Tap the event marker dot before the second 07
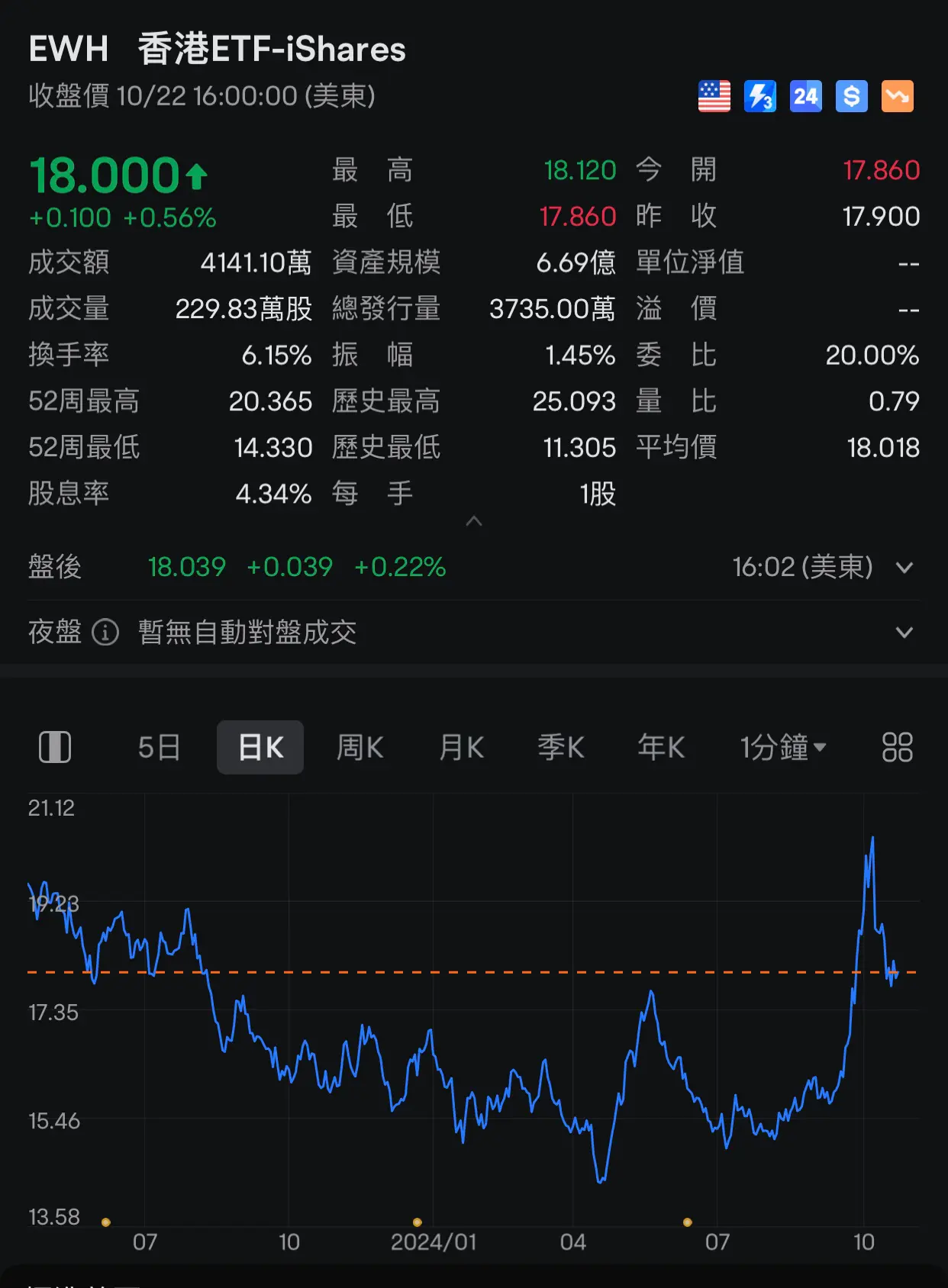Screen dimensions: 948x1288 pyautogui.click(x=688, y=1222)
